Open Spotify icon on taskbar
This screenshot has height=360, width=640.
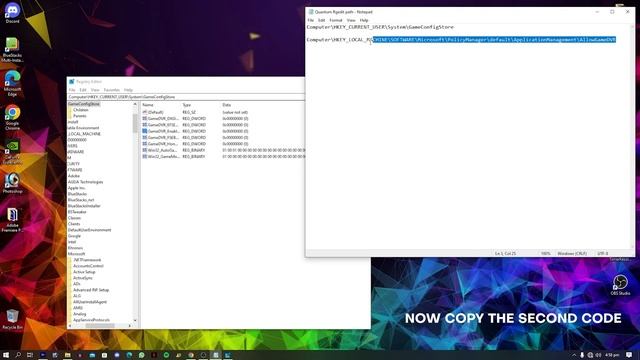(166, 355)
